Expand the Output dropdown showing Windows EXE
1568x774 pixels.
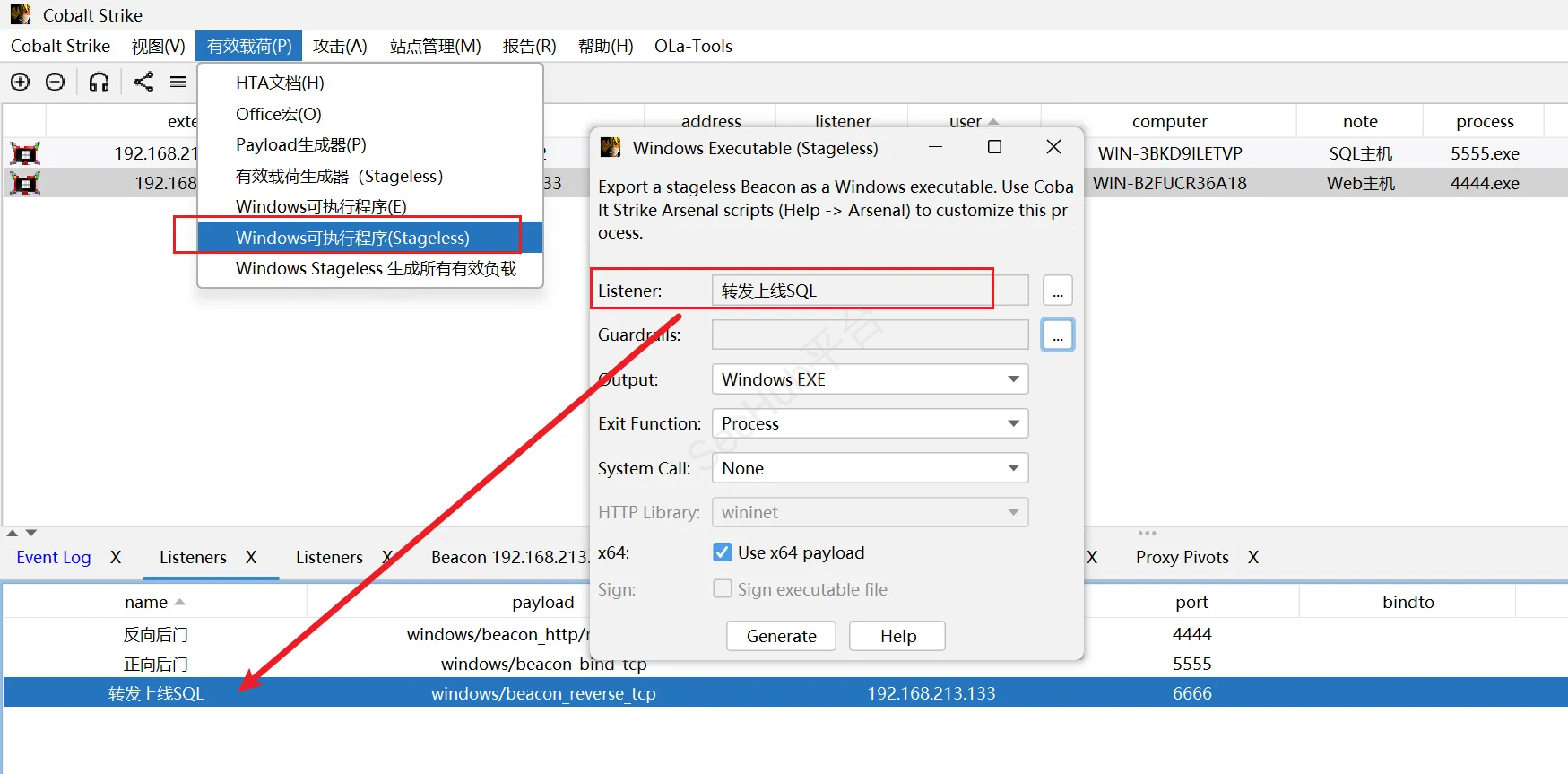[870, 379]
